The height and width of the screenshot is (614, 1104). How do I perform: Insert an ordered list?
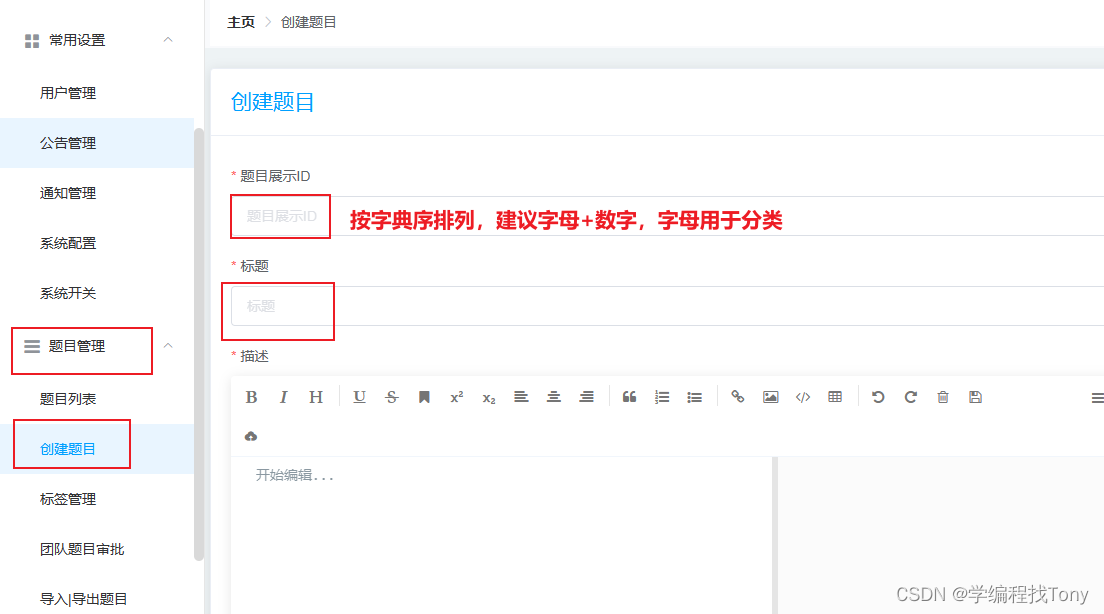[661, 396]
